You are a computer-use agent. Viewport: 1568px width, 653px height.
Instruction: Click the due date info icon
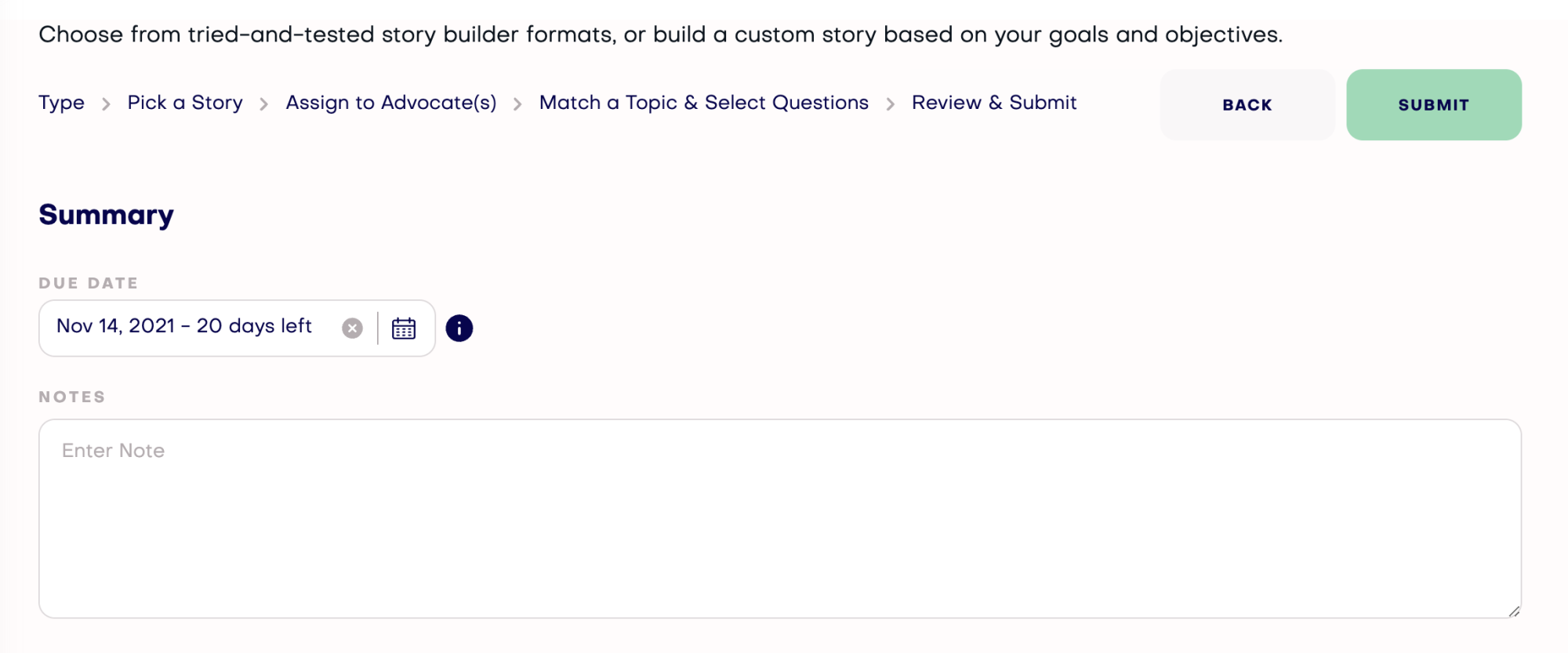[x=459, y=328]
